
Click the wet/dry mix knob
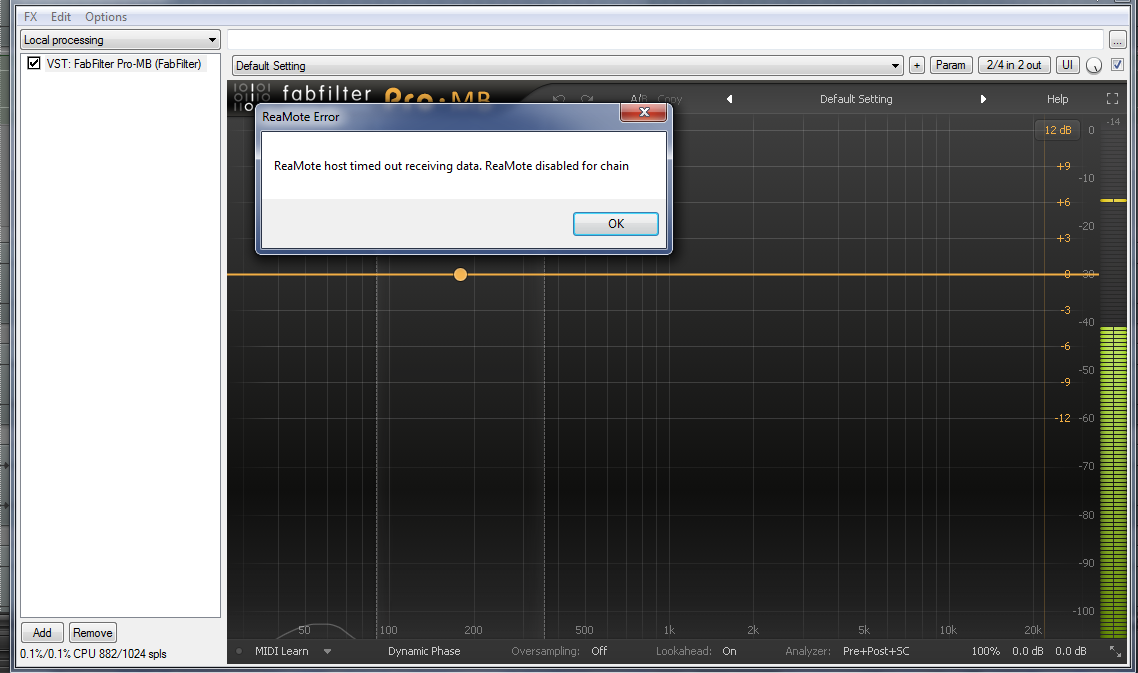click(x=1094, y=65)
